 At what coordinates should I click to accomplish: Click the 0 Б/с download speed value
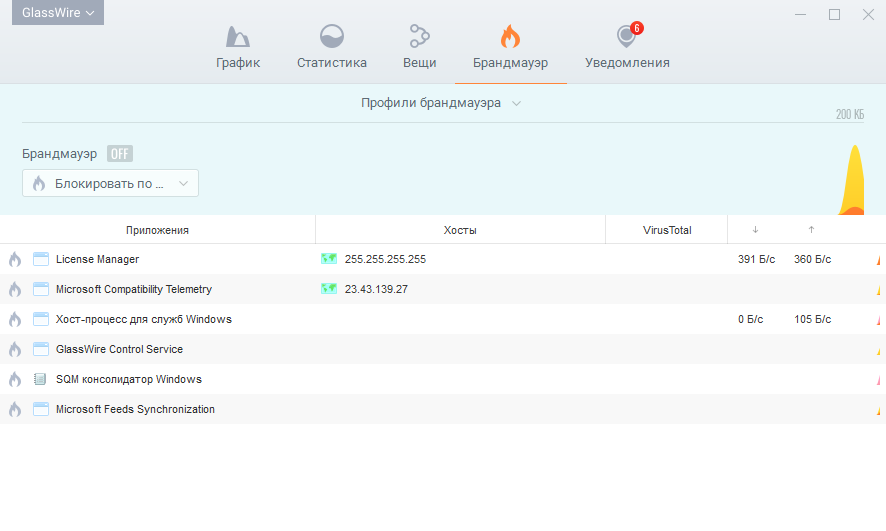750,319
